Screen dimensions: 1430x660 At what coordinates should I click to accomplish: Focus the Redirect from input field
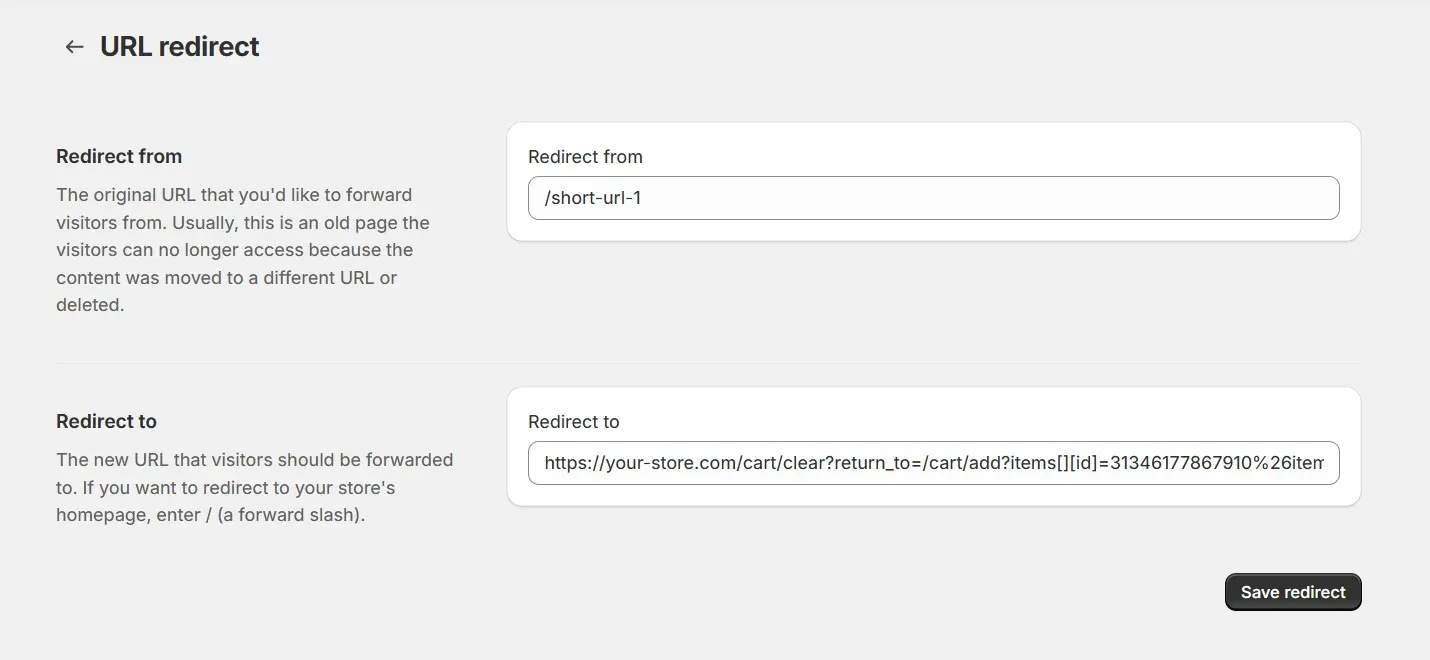click(932, 198)
